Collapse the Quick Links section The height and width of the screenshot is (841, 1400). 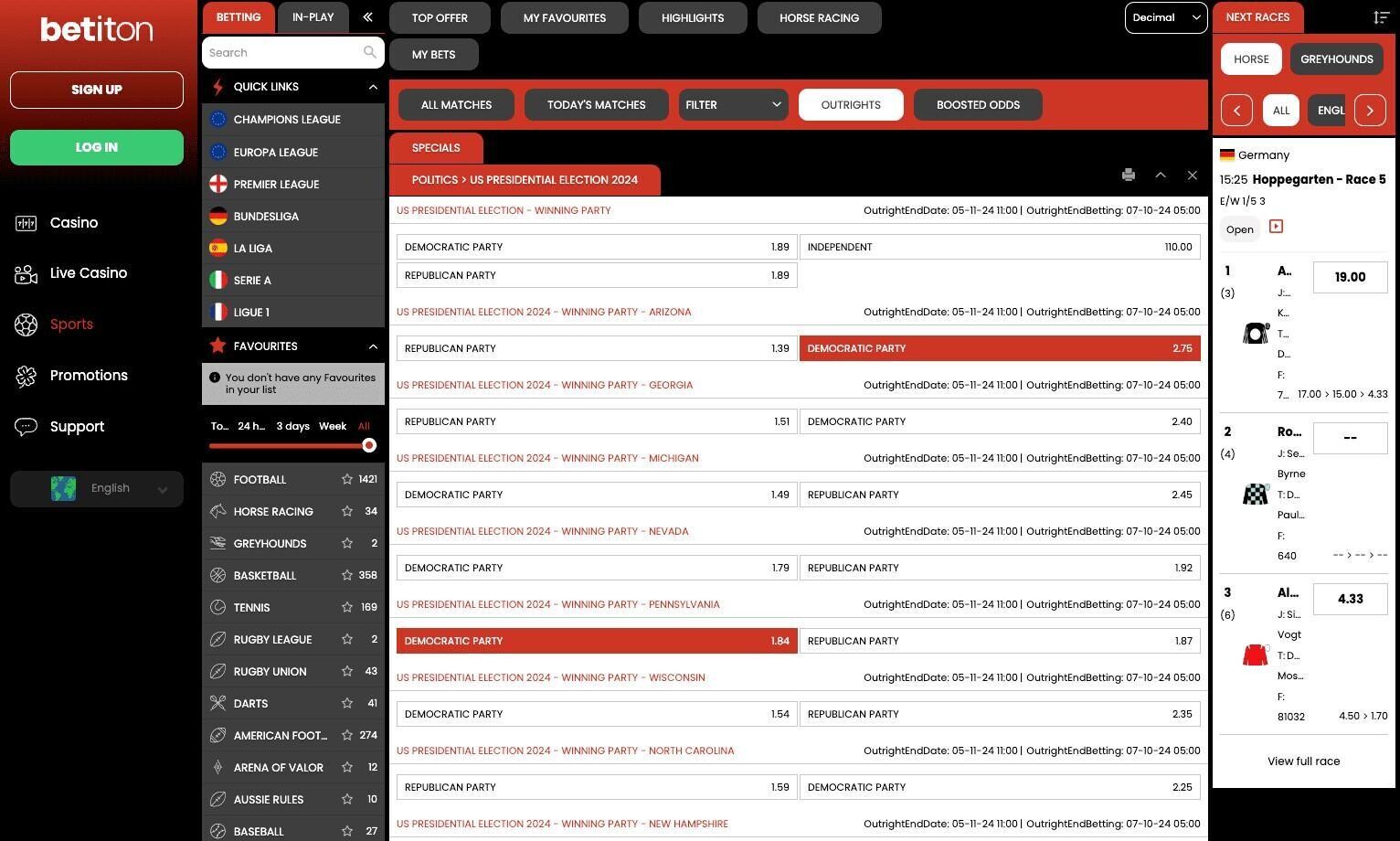(373, 87)
